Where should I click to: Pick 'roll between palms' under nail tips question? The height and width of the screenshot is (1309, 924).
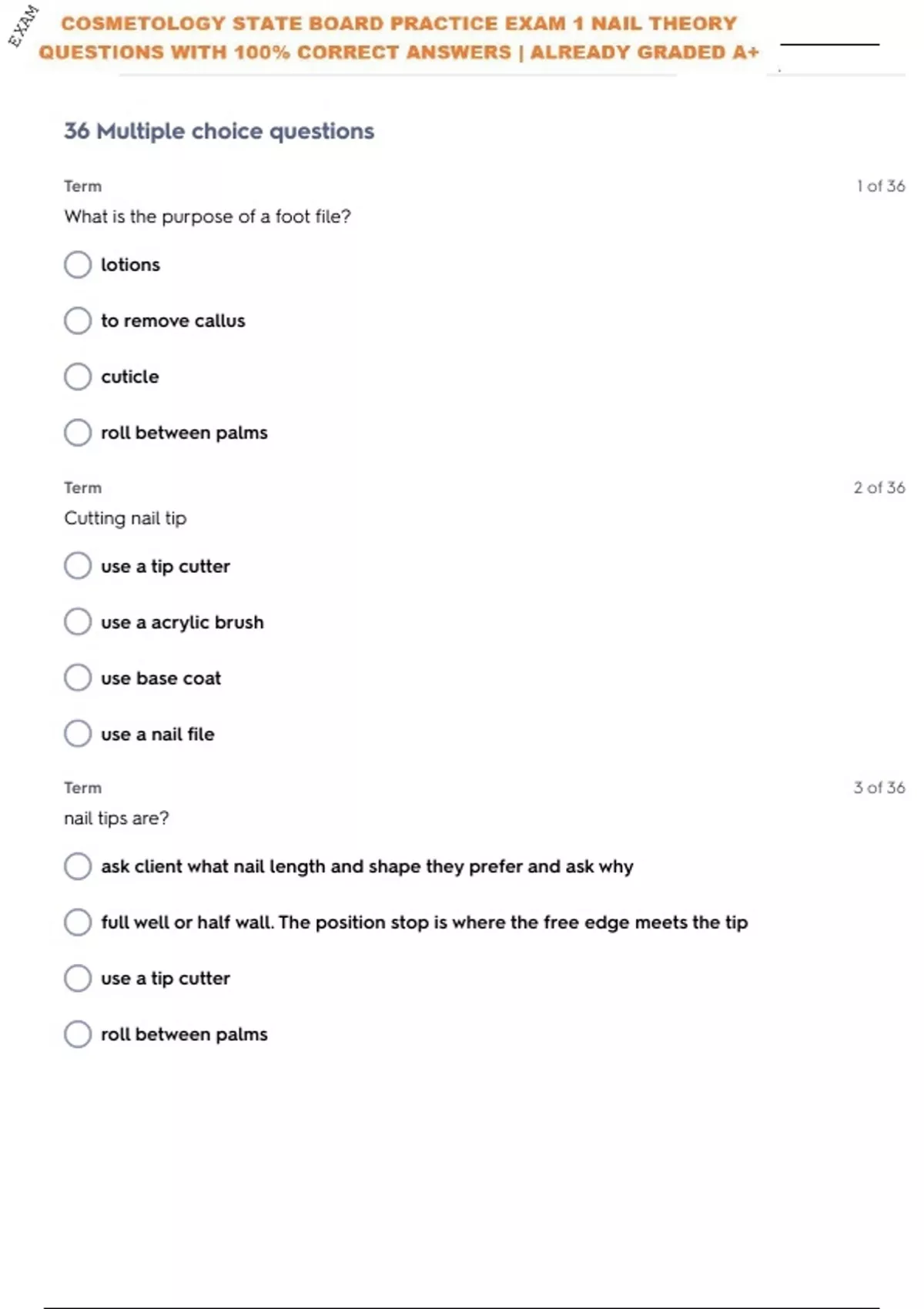tap(78, 1034)
